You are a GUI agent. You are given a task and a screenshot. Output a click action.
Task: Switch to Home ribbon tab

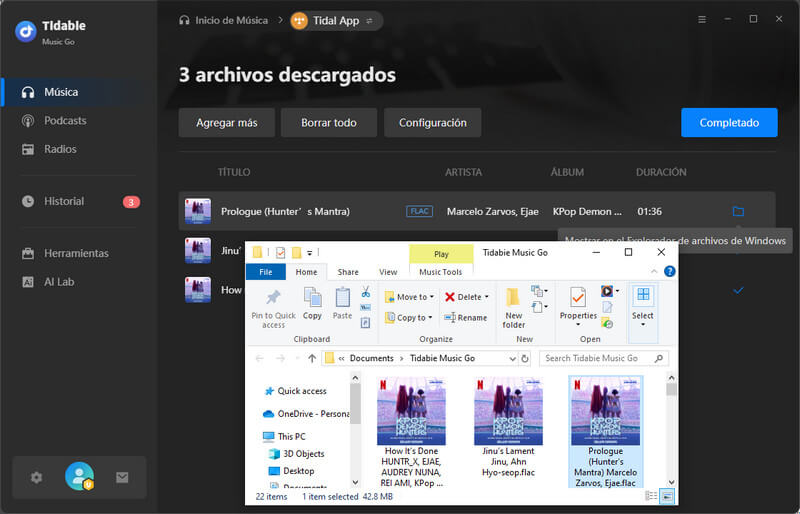click(306, 272)
